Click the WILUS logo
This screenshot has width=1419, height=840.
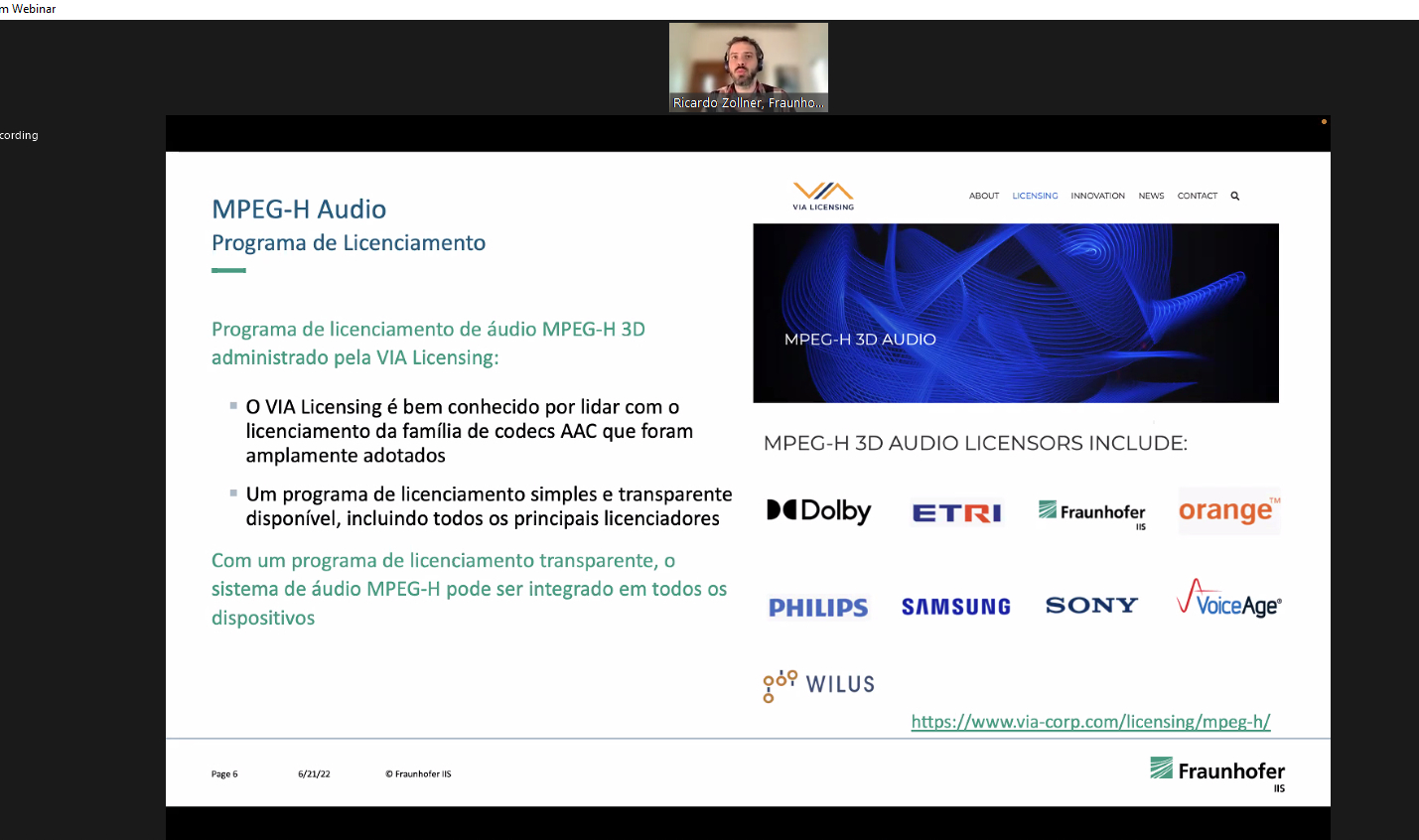819,685
